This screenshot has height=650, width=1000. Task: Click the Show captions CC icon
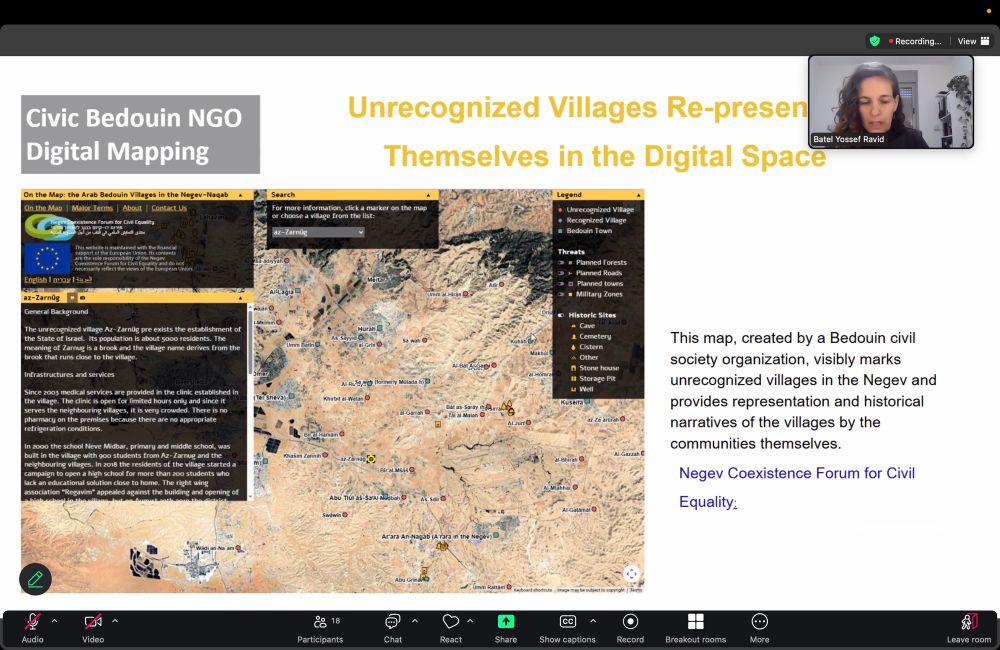[x=568, y=621]
